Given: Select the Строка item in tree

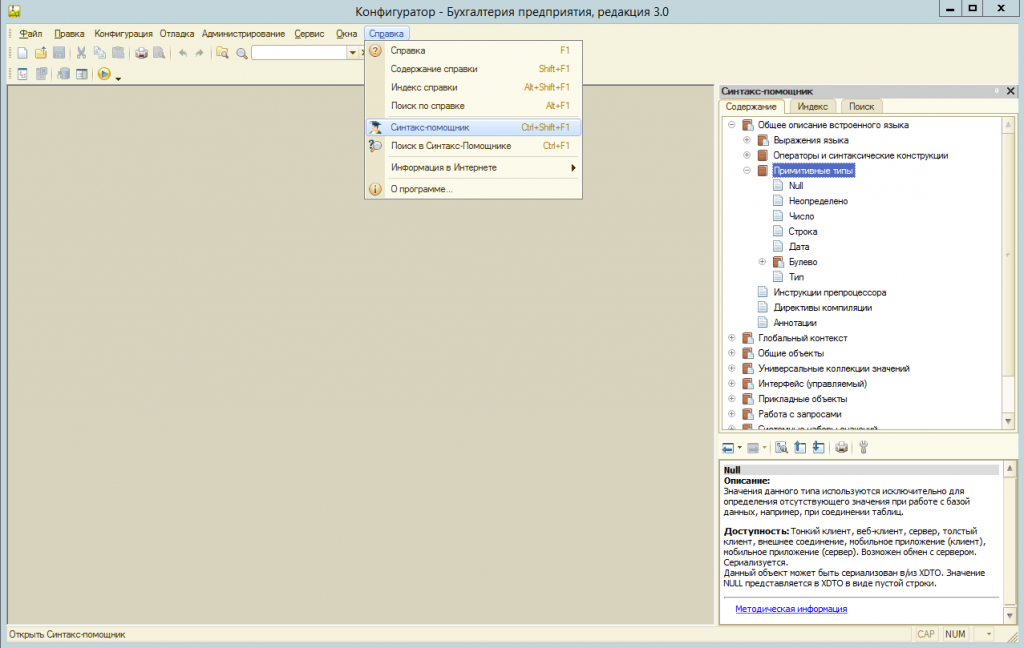Looking at the screenshot, I should (802, 232).
